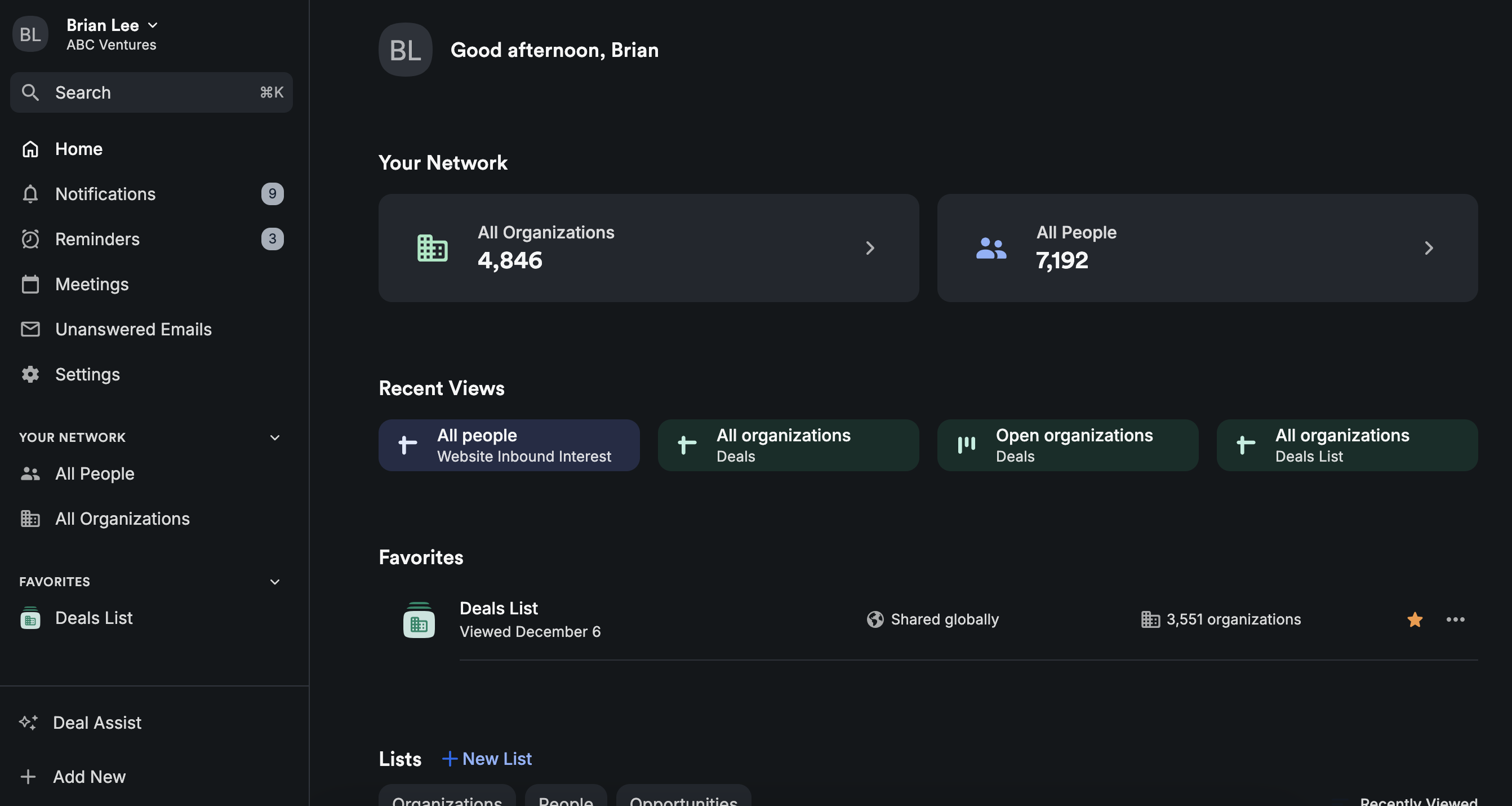Click the Home icon in sidebar
The height and width of the screenshot is (806, 1512).
pyautogui.click(x=30, y=149)
